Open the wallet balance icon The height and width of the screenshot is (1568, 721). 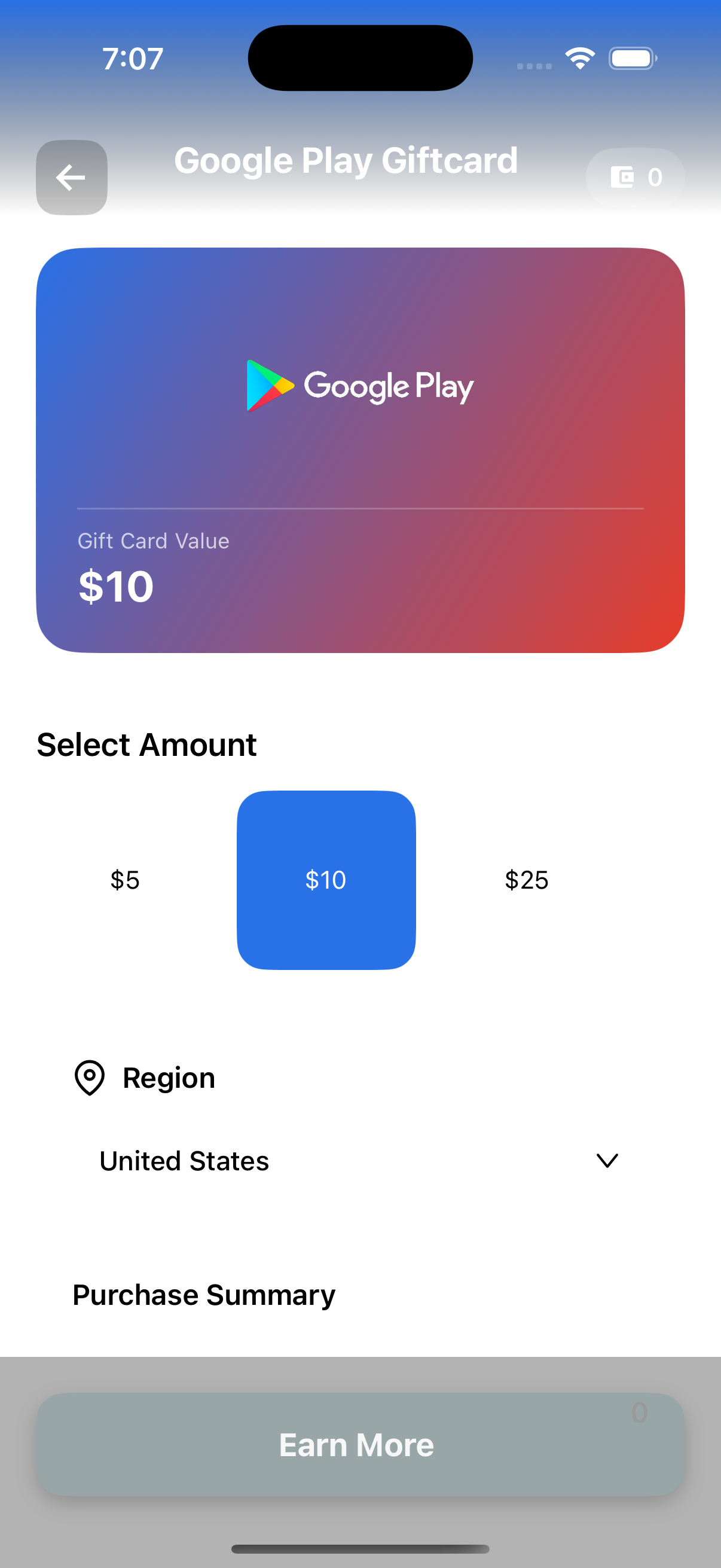coord(622,177)
